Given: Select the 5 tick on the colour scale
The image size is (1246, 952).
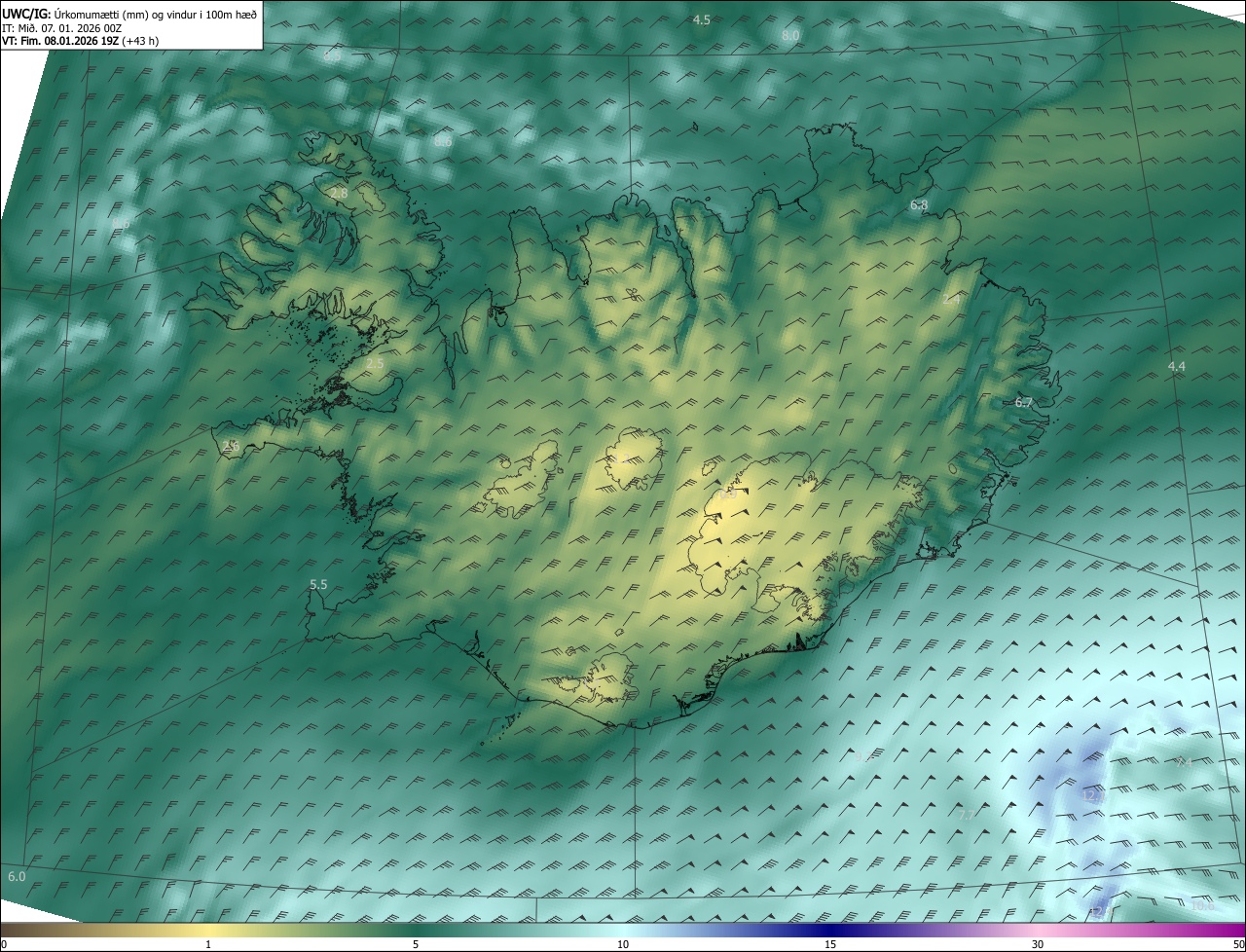Looking at the screenshot, I should 416,944.
